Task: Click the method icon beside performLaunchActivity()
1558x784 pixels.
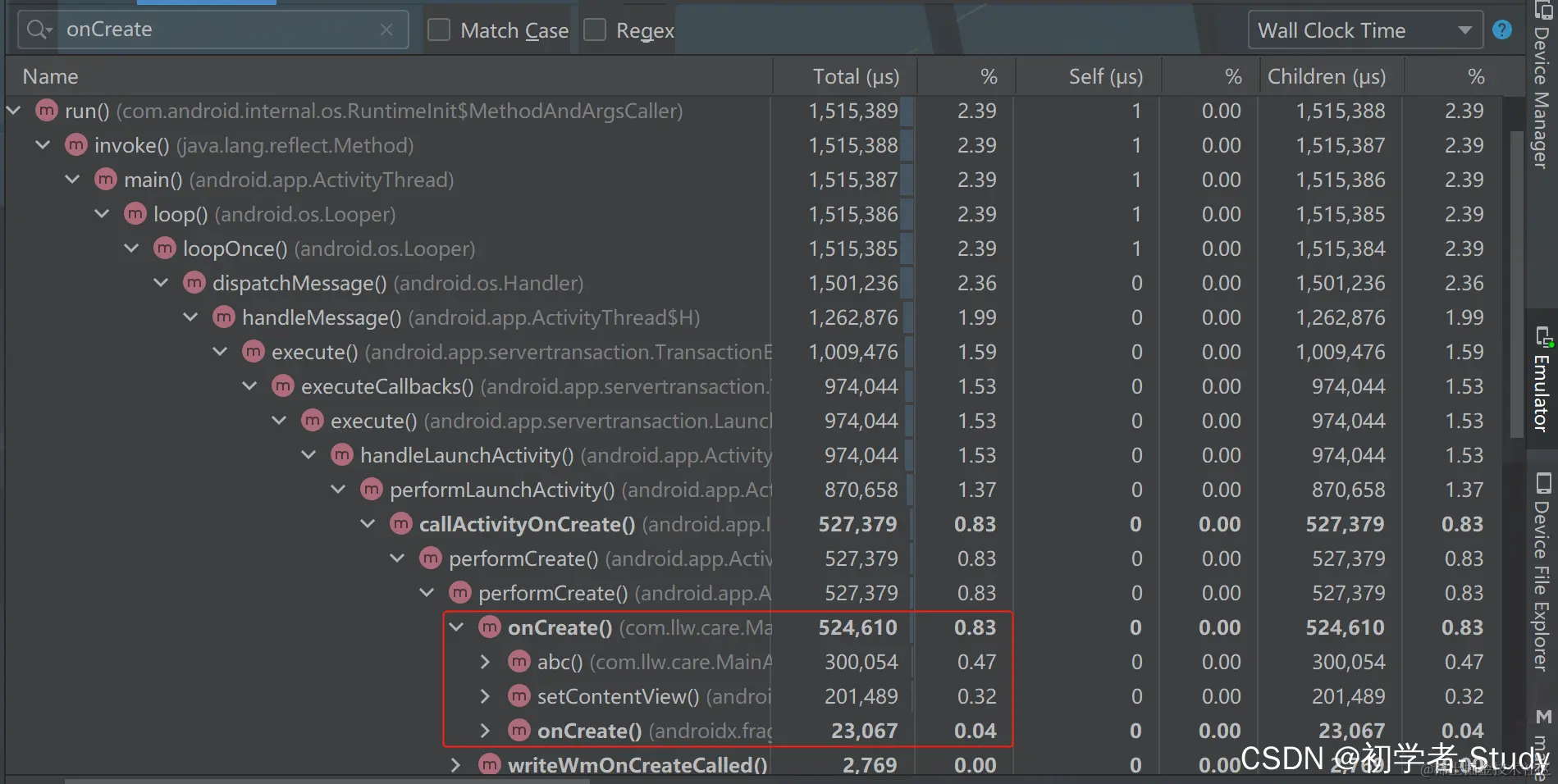Action: (x=372, y=489)
